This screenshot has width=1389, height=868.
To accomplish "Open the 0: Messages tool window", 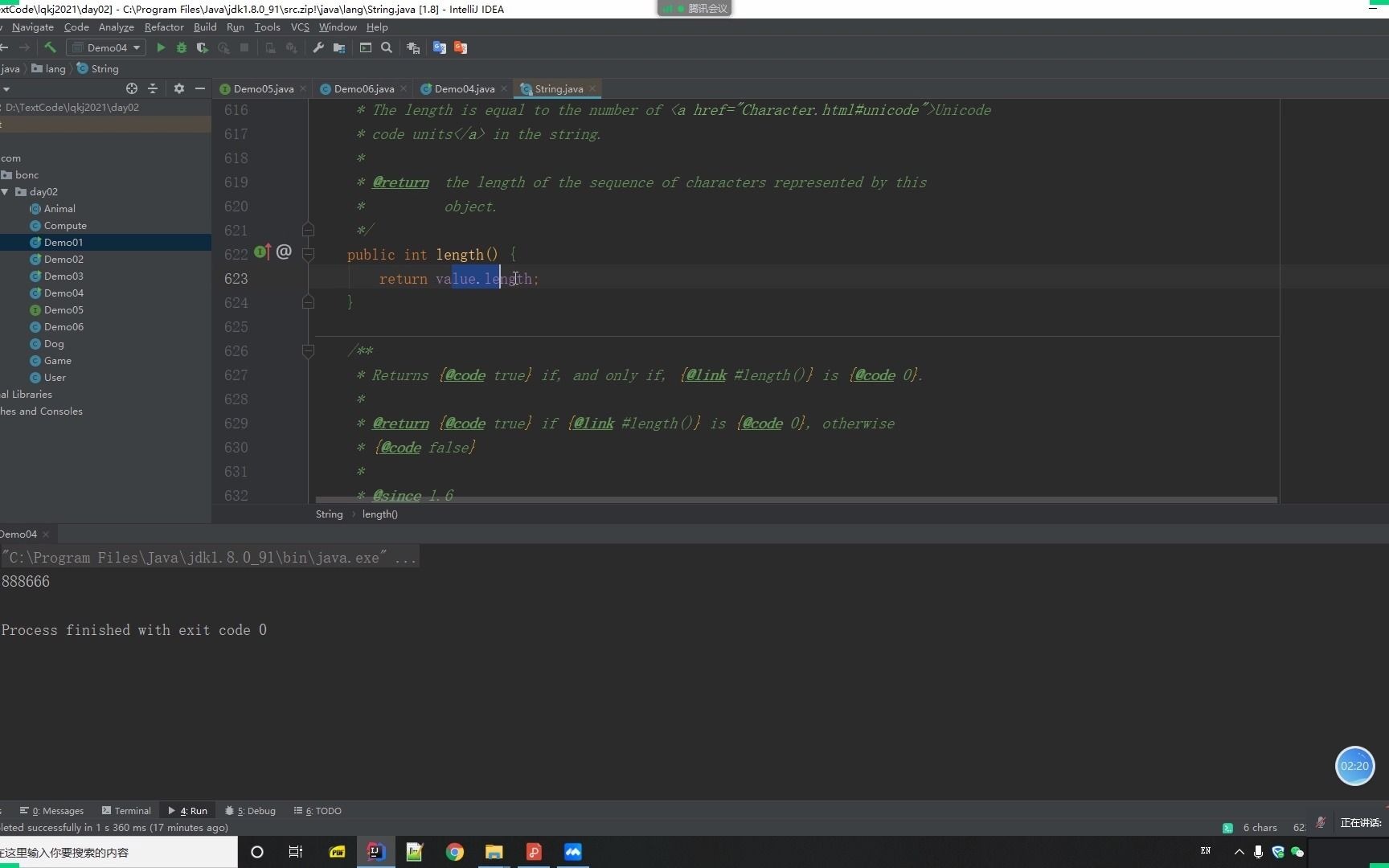I will pos(51,811).
